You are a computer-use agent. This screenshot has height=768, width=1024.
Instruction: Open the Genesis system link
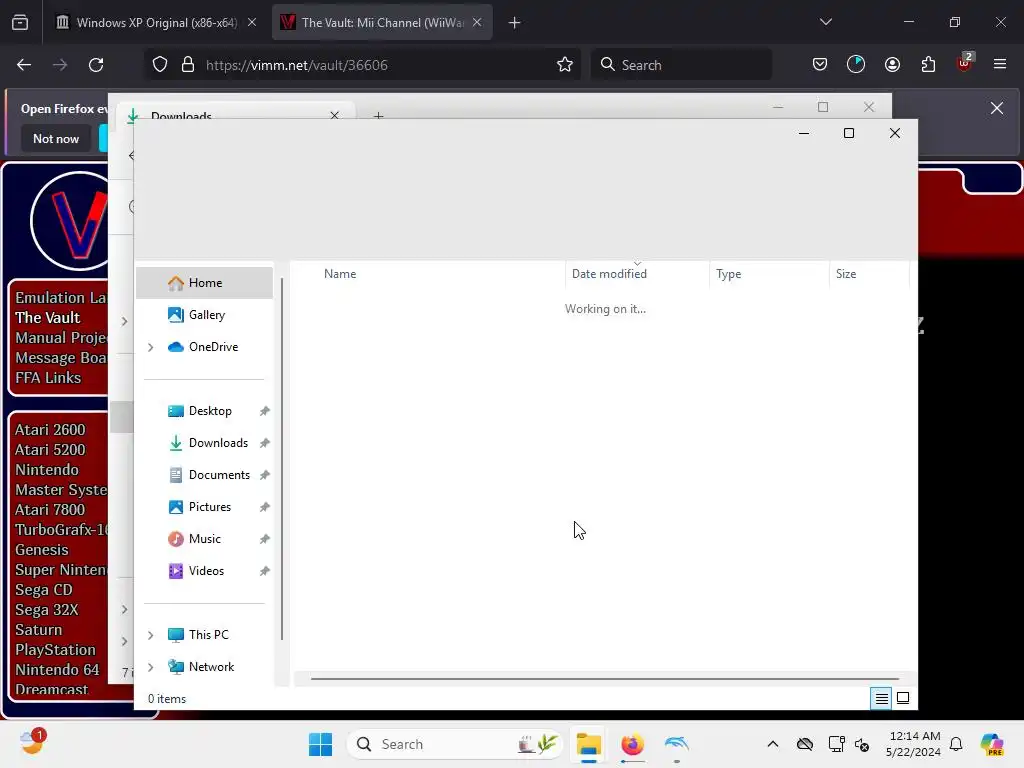[x=42, y=550]
